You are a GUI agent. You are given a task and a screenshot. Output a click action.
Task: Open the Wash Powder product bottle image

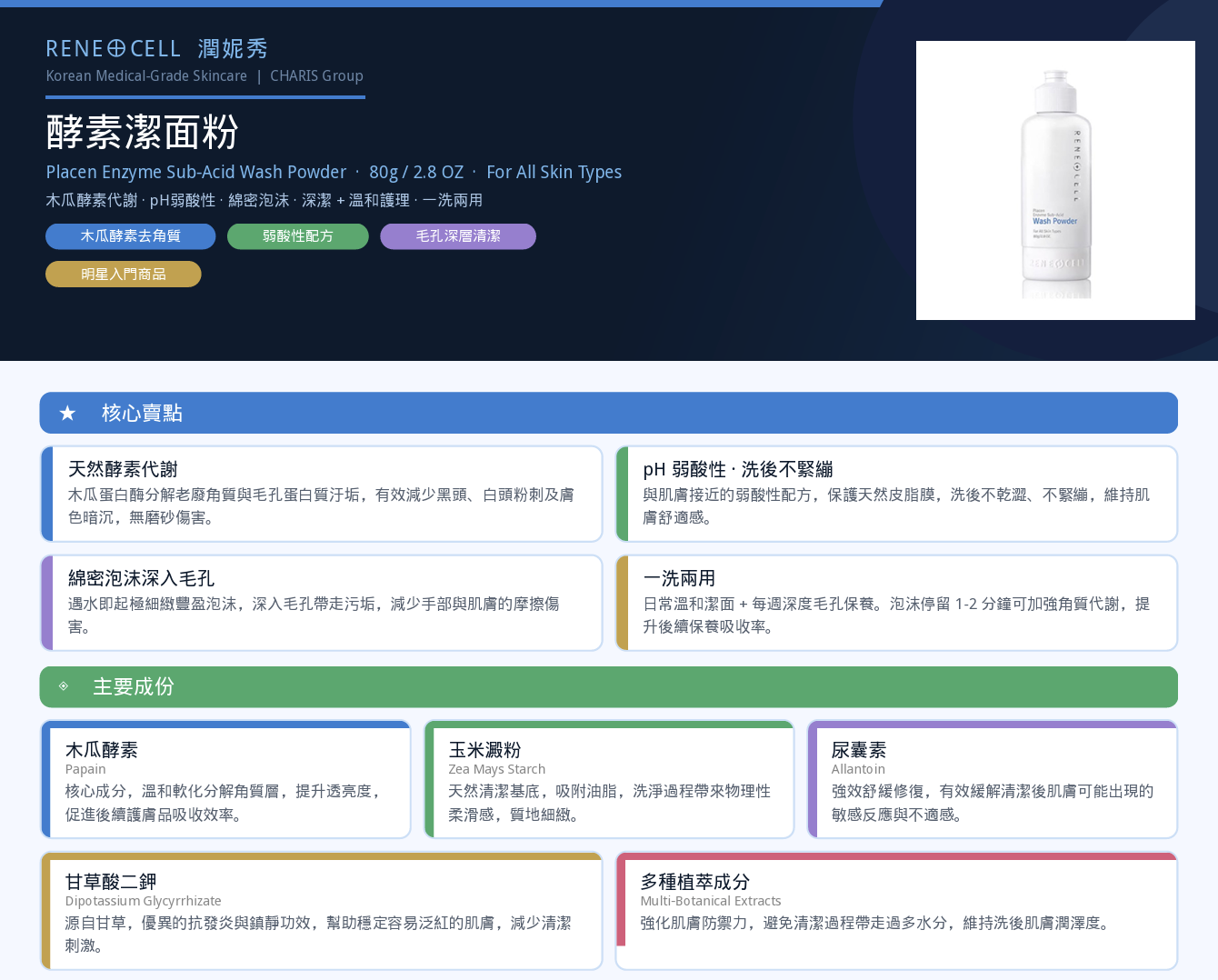click(x=1055, y=180)
